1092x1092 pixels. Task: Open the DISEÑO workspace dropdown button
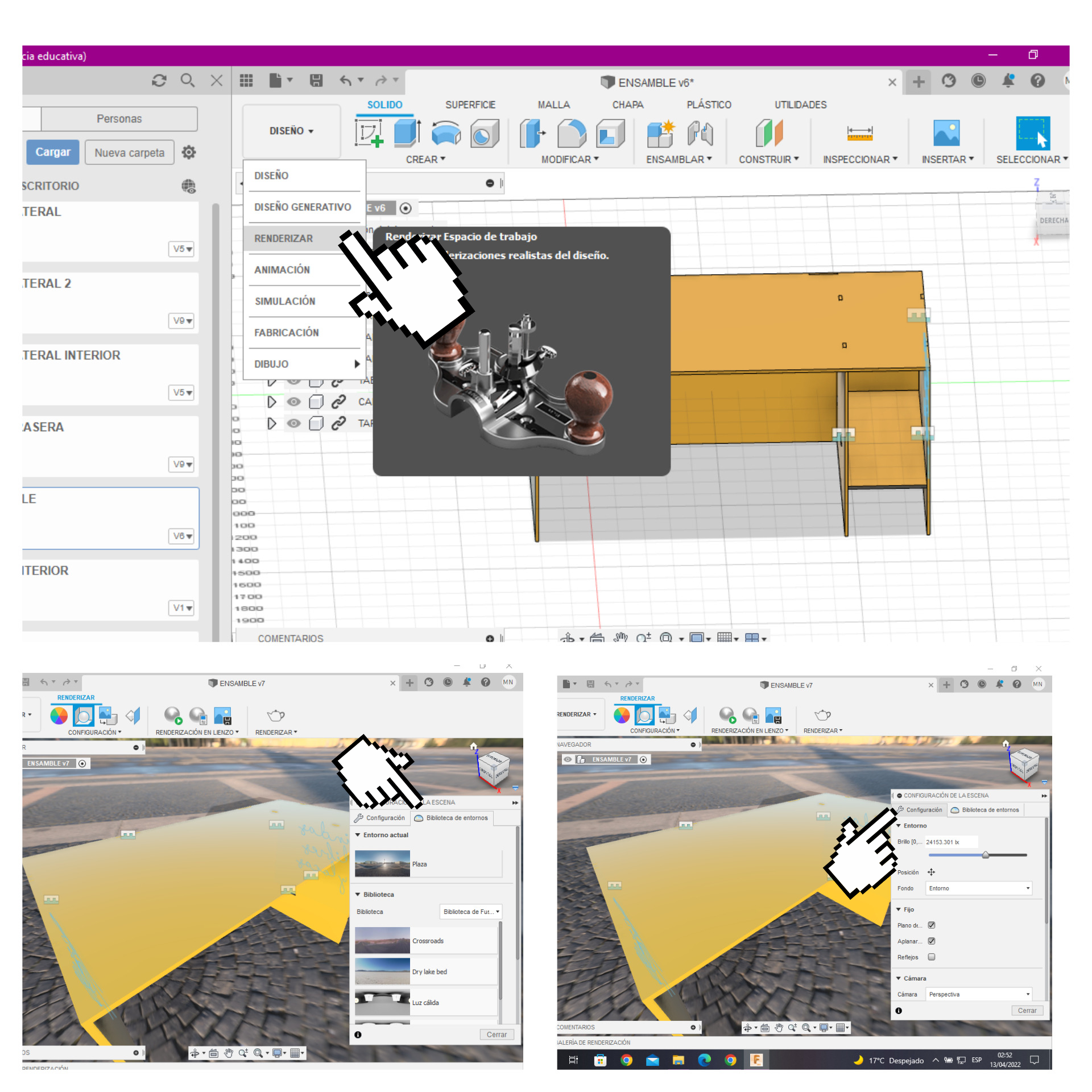(292, 131)
